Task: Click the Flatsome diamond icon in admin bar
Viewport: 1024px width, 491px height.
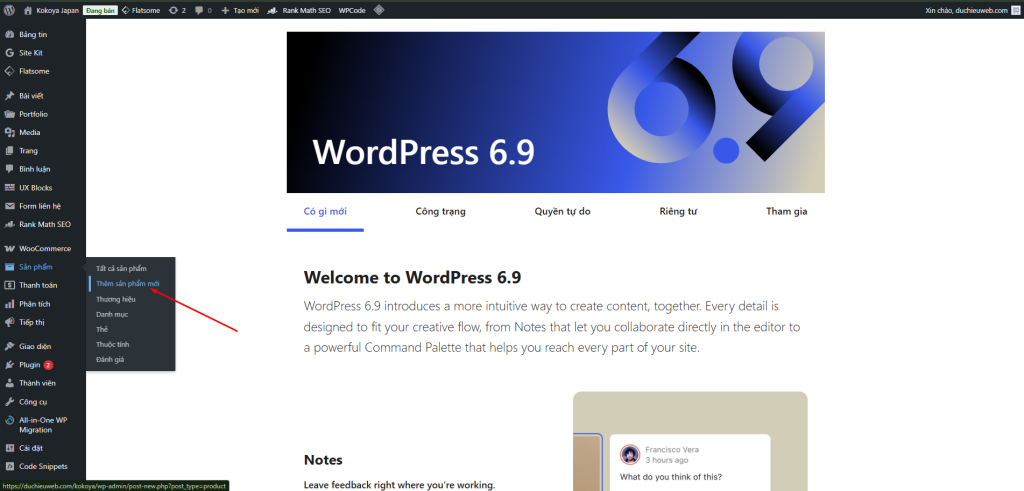Action: coord(126,10)
